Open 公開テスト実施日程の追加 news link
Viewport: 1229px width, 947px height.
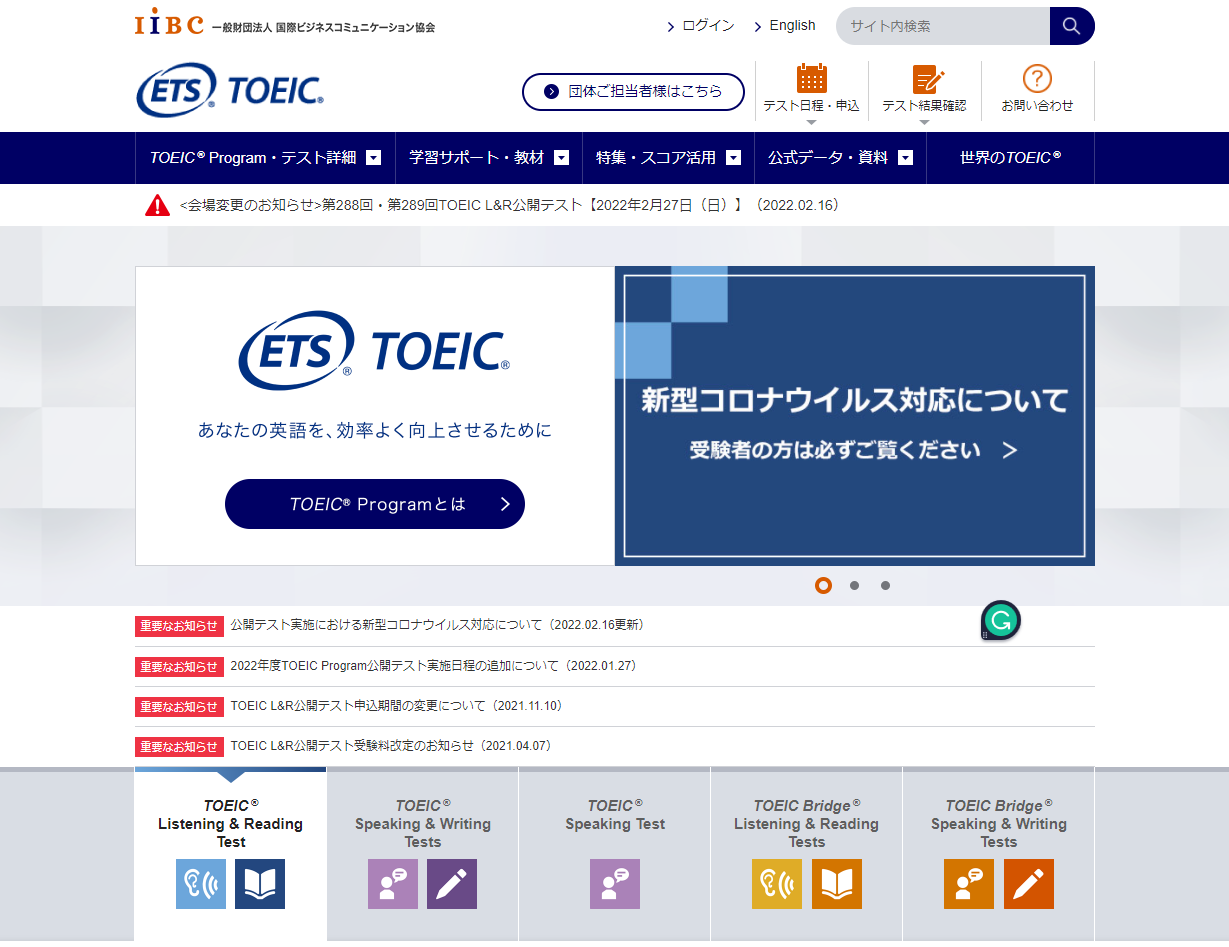(x=434, y=666)
